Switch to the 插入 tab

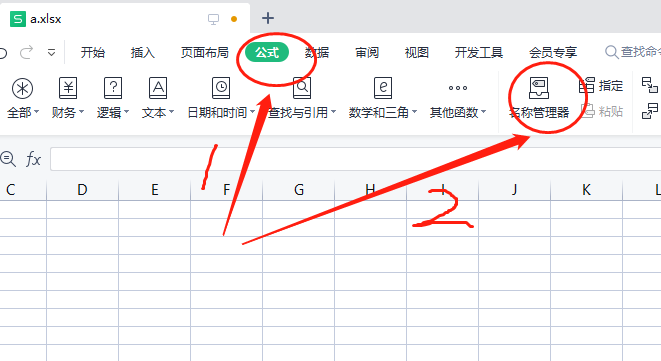click(142, 53)
